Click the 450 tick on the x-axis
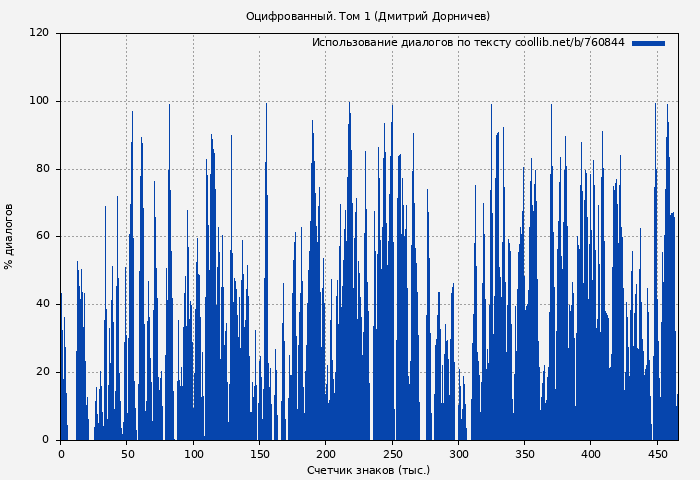The image size is (700, 480). 657,454
